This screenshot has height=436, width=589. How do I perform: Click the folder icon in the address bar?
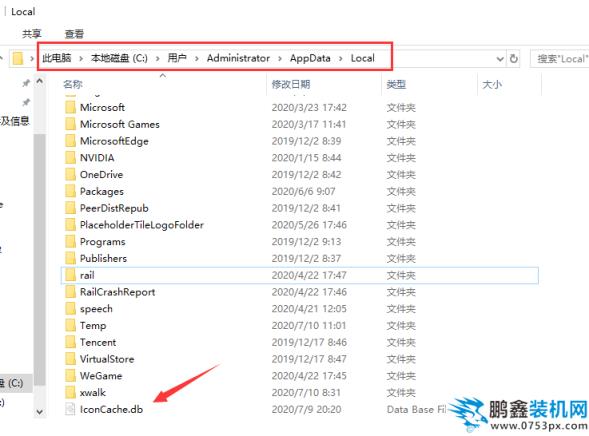pyautogui.click(x=18, y=59)
